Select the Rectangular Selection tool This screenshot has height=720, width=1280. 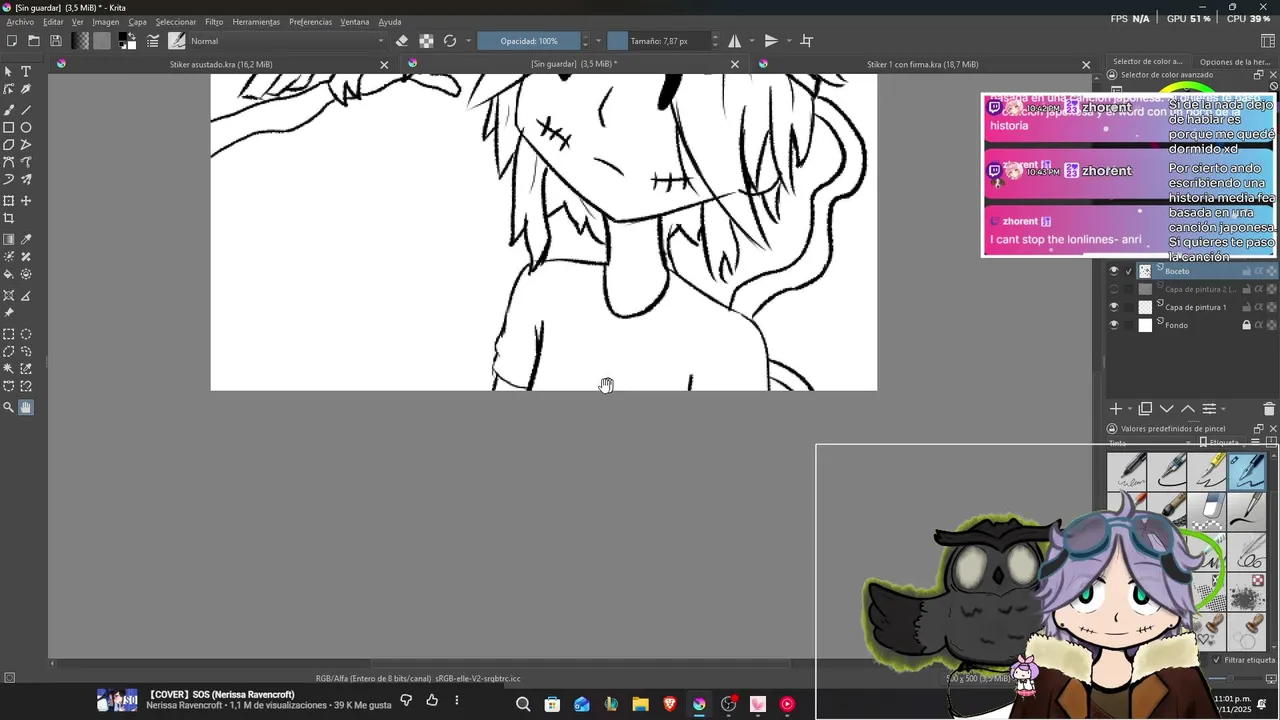tap(9, 334)
